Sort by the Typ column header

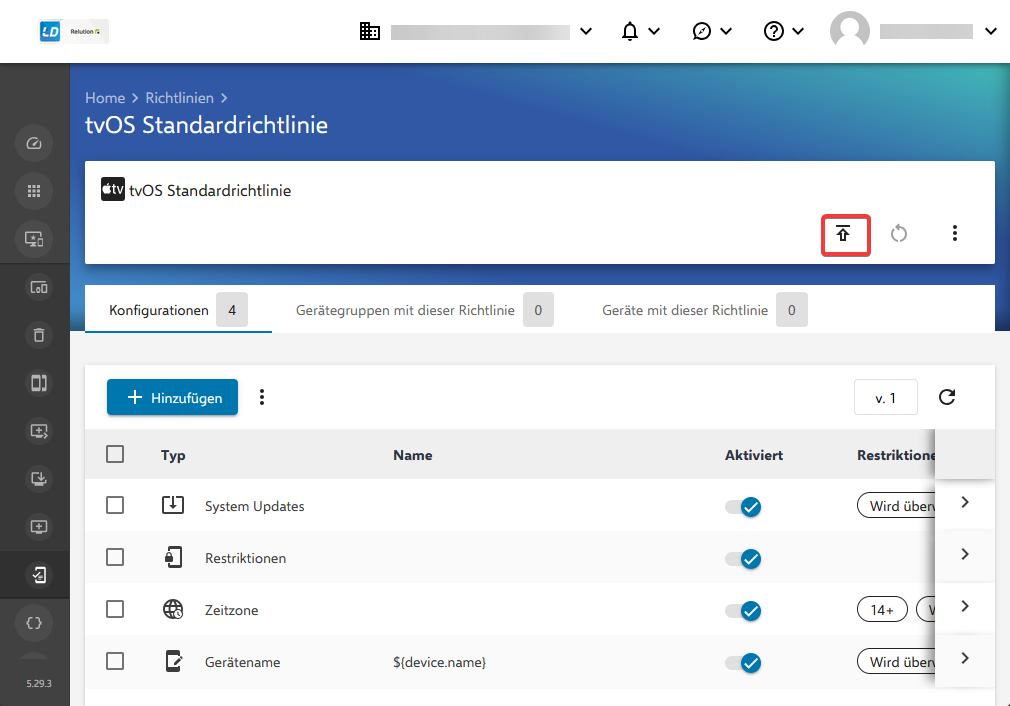173,455
